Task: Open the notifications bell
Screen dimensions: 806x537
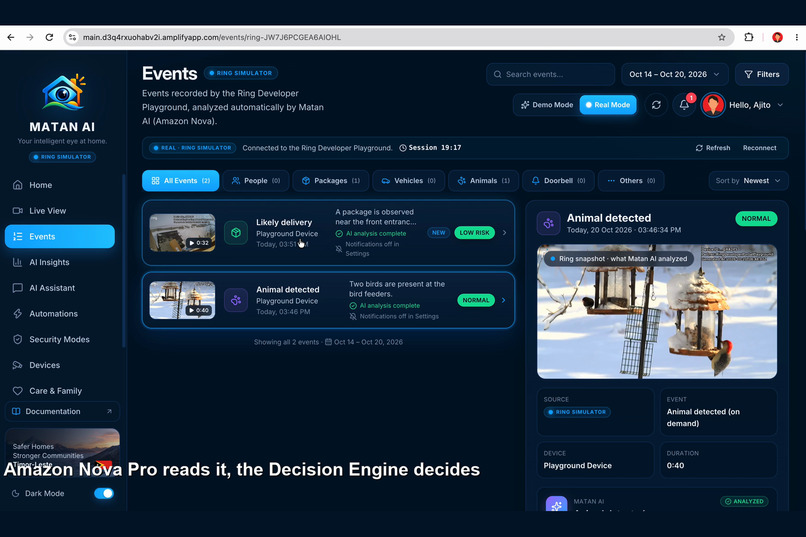Action: pyautogui.click(x=684, y=105)
